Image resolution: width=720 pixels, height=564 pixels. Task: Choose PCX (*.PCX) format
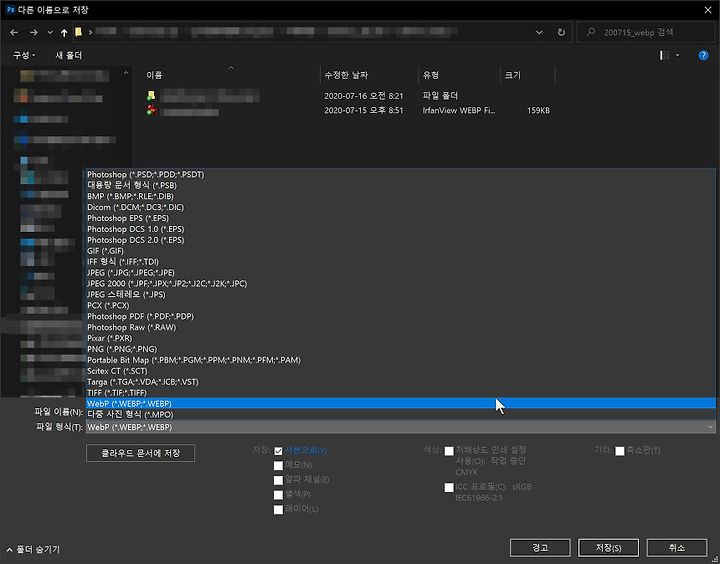[401, 305]
